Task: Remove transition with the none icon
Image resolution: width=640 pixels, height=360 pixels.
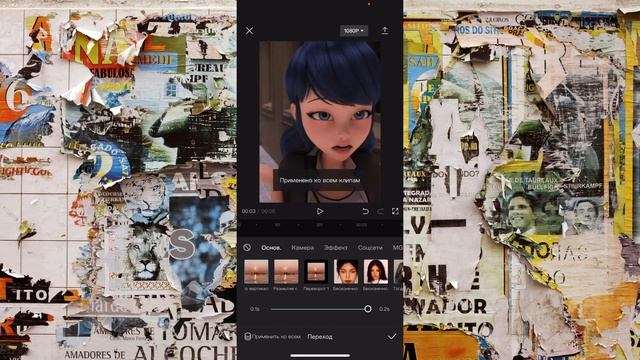Action: pos(247,247)
